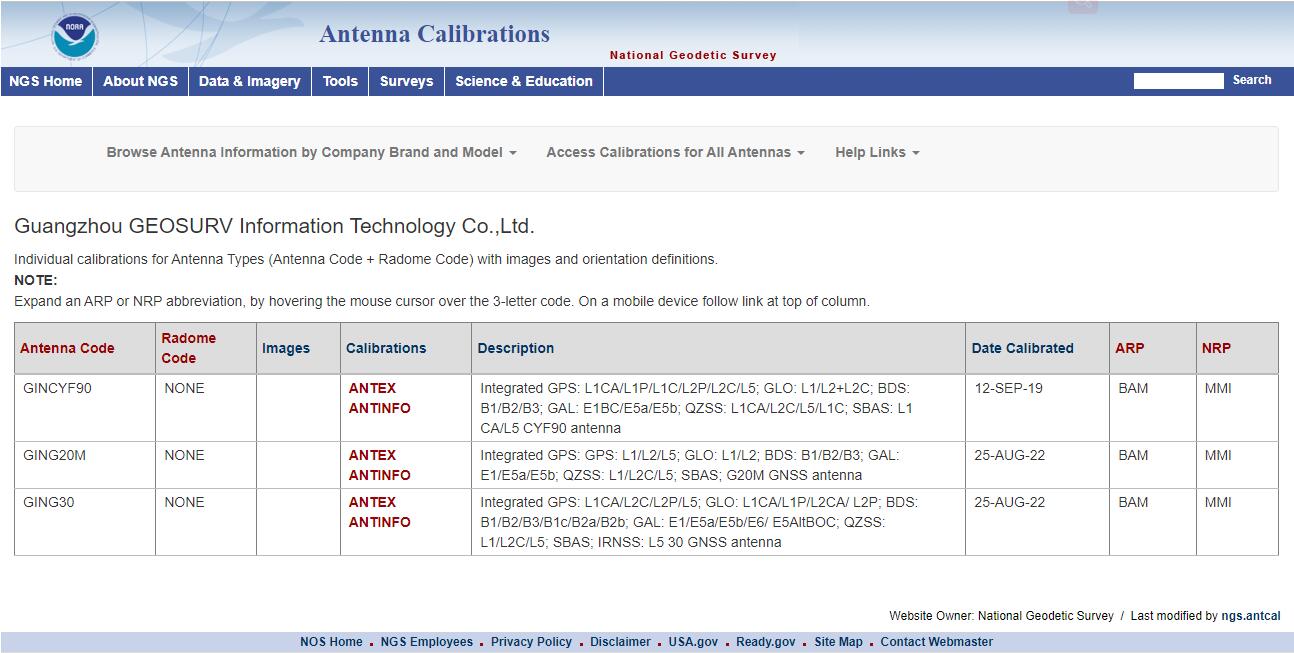Click the MMI NRP code for GINCYF90
Image resolution: width=1294 pixels, height=653 pixels.
tap(1218, 388)
